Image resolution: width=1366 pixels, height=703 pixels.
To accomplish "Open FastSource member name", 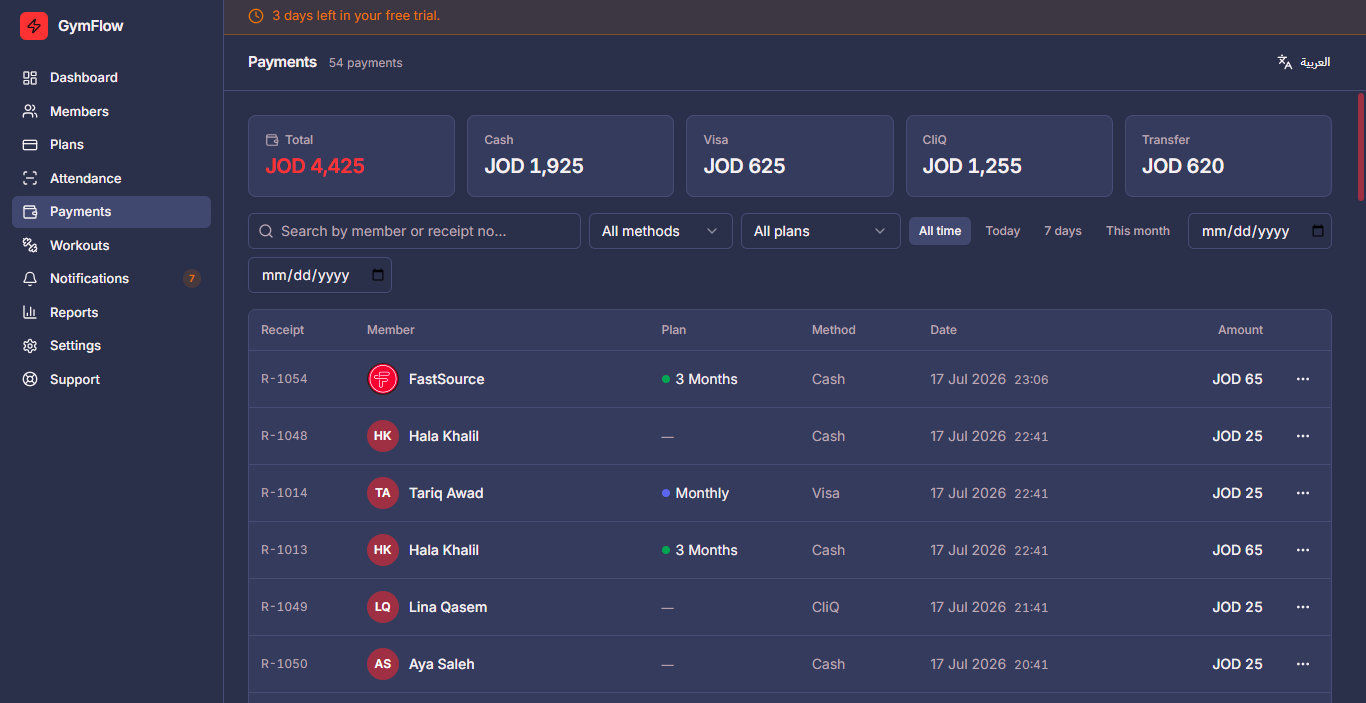I will pyautogui.click(x=447, y=379).
